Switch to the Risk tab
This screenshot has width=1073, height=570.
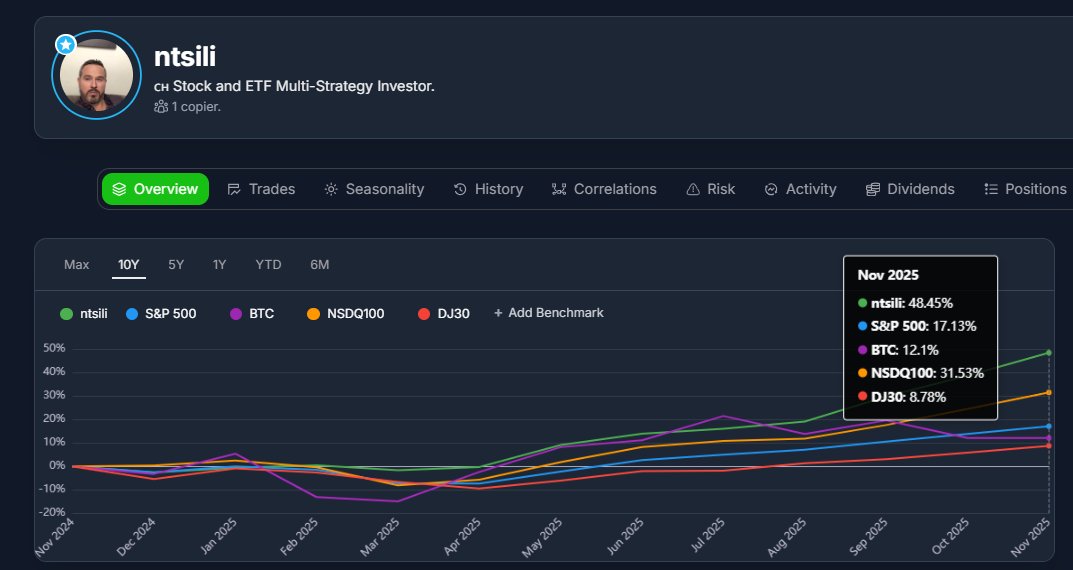coord(711,189)
